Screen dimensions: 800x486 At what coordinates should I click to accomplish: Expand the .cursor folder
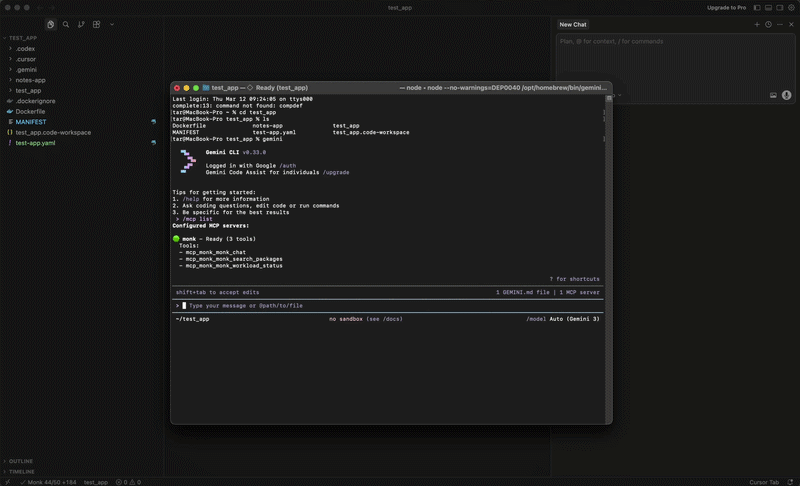(26, 59)
